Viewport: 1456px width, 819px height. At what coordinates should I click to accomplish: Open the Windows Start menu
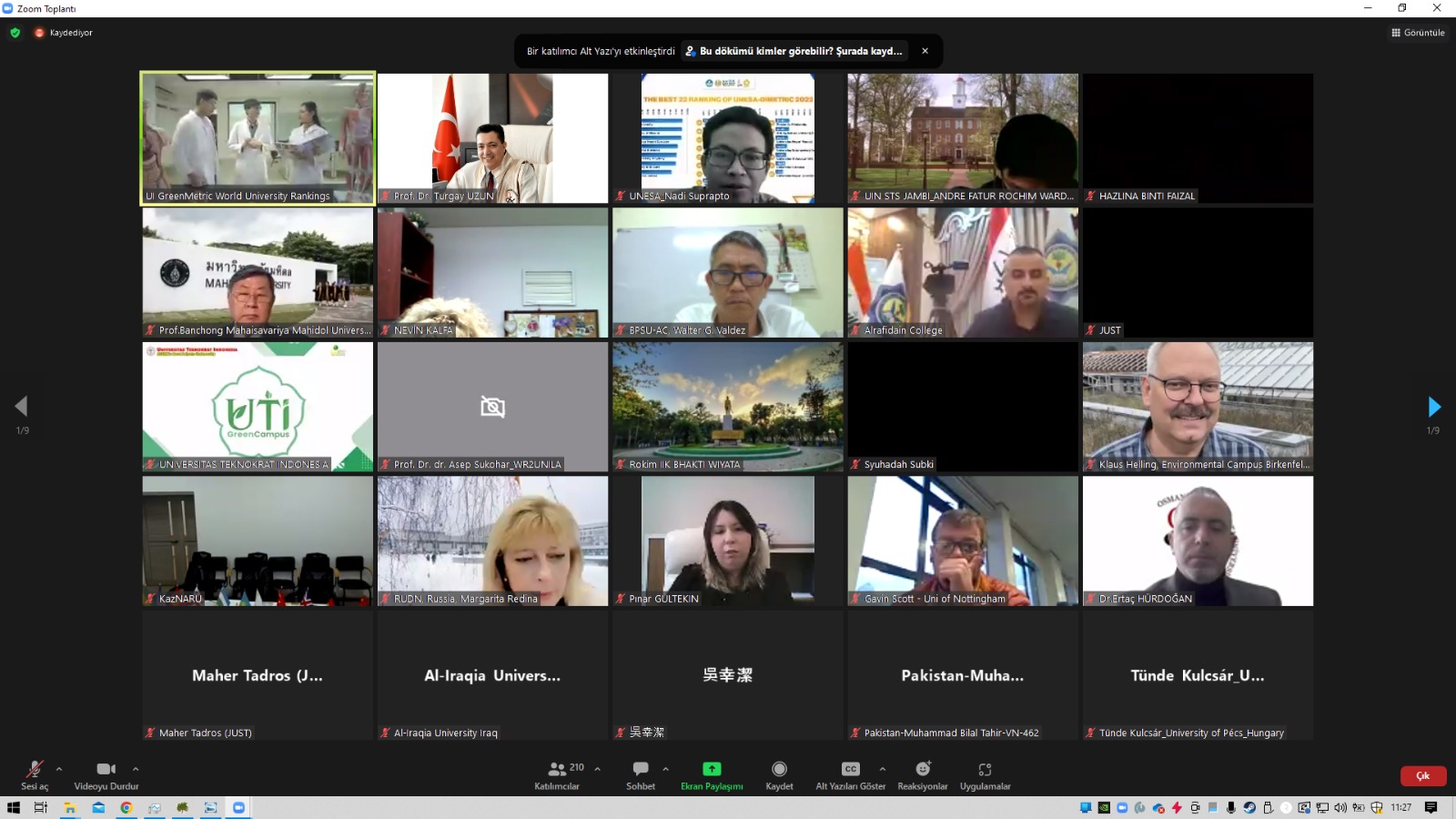pyautogui.click(x=14, y=807)
